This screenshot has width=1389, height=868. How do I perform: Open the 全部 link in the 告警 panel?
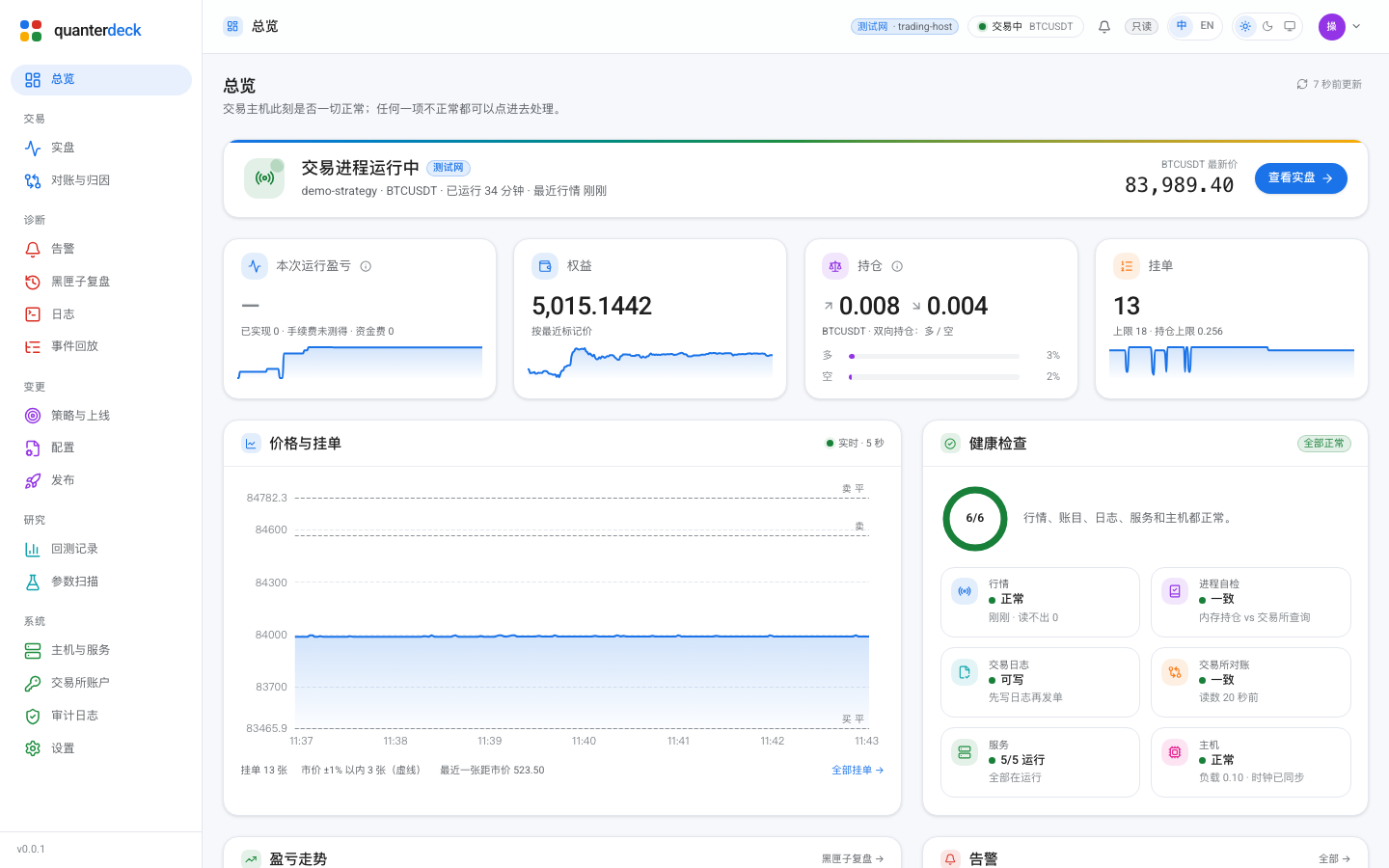coord(1334,858)
